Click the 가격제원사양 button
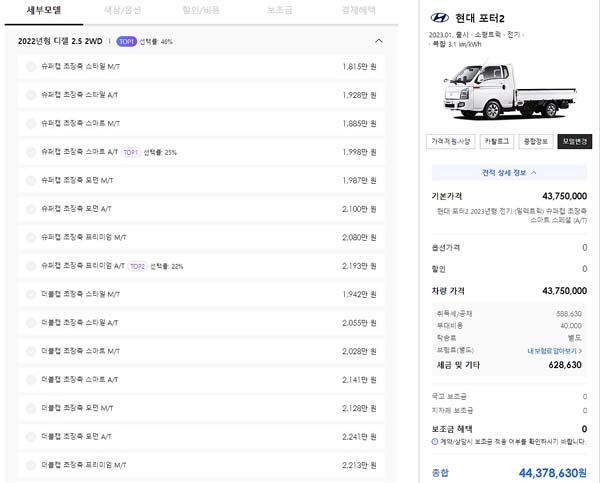Screen dimensions: 600x483 (451, 142)
